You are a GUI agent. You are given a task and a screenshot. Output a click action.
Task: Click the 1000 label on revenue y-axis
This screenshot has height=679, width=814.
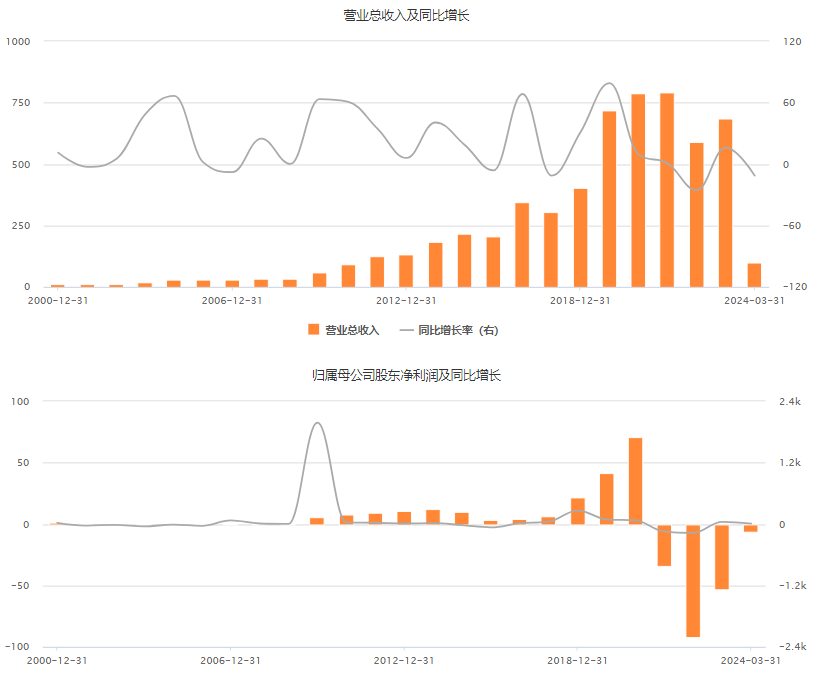point(18,42)
